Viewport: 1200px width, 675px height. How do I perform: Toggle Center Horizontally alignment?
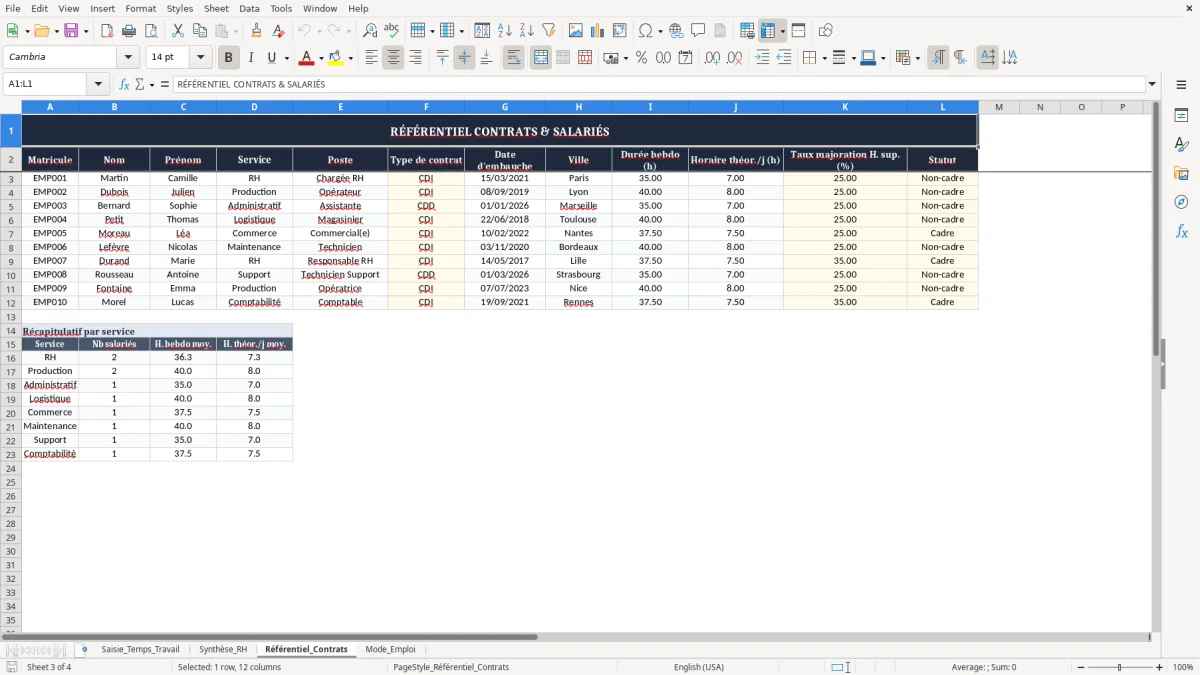point(393,58)
